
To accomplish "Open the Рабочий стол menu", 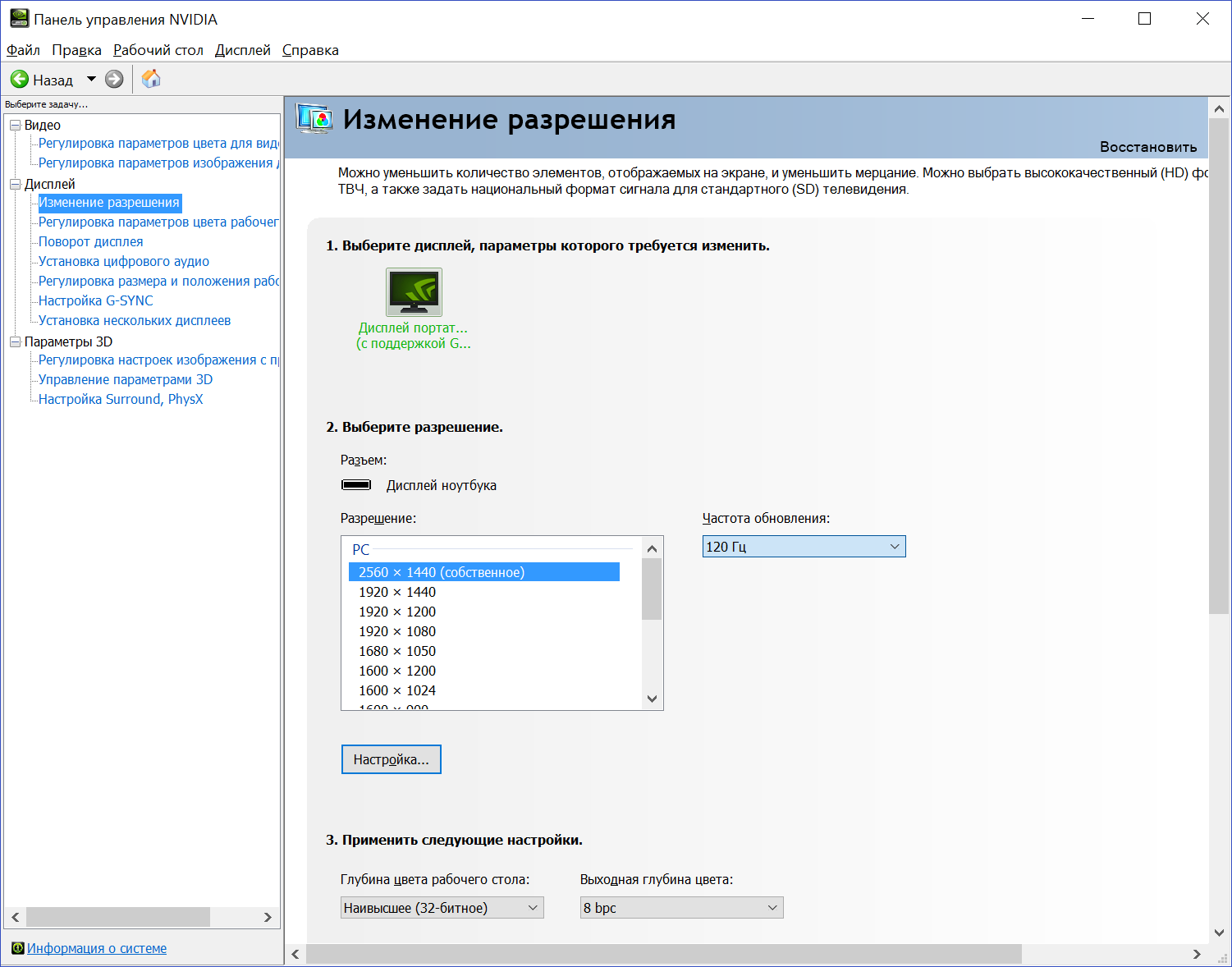I will coord(158,50).
